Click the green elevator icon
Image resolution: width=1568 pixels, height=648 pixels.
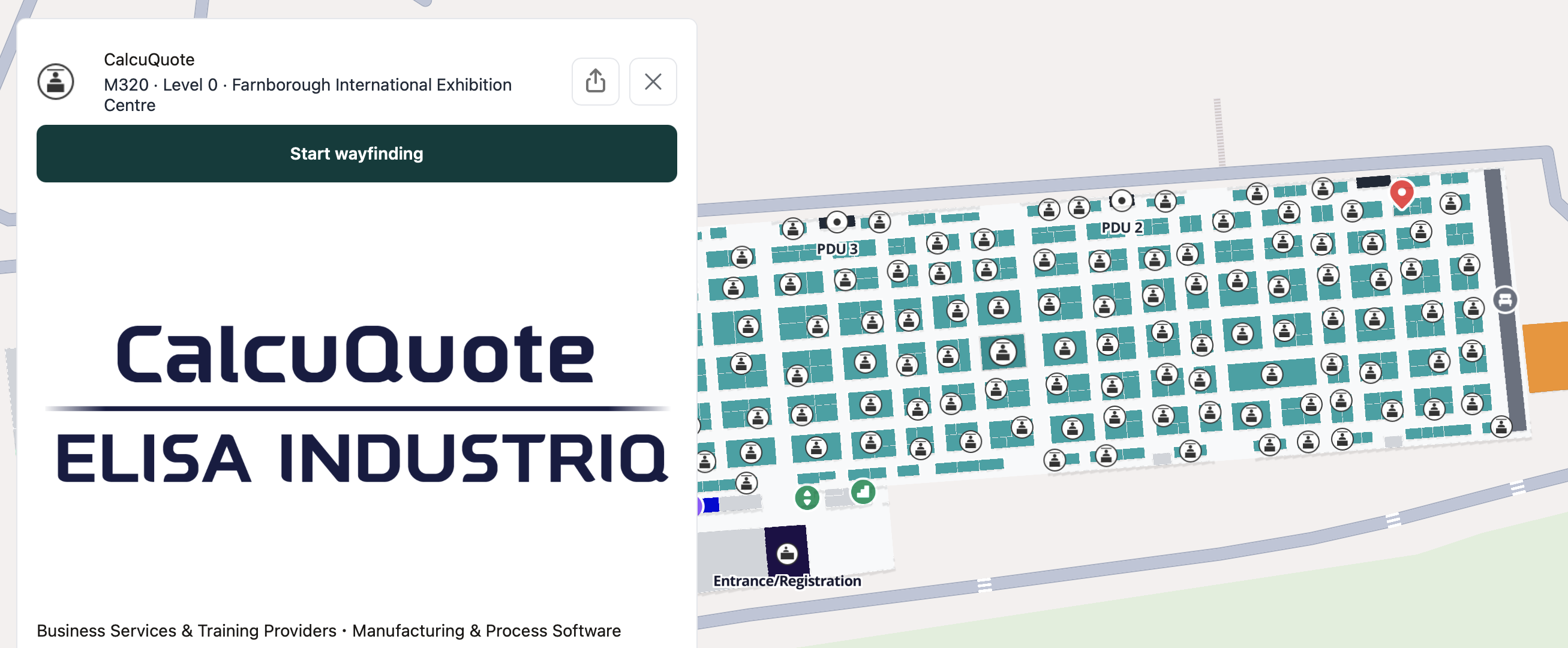[807, 497]
